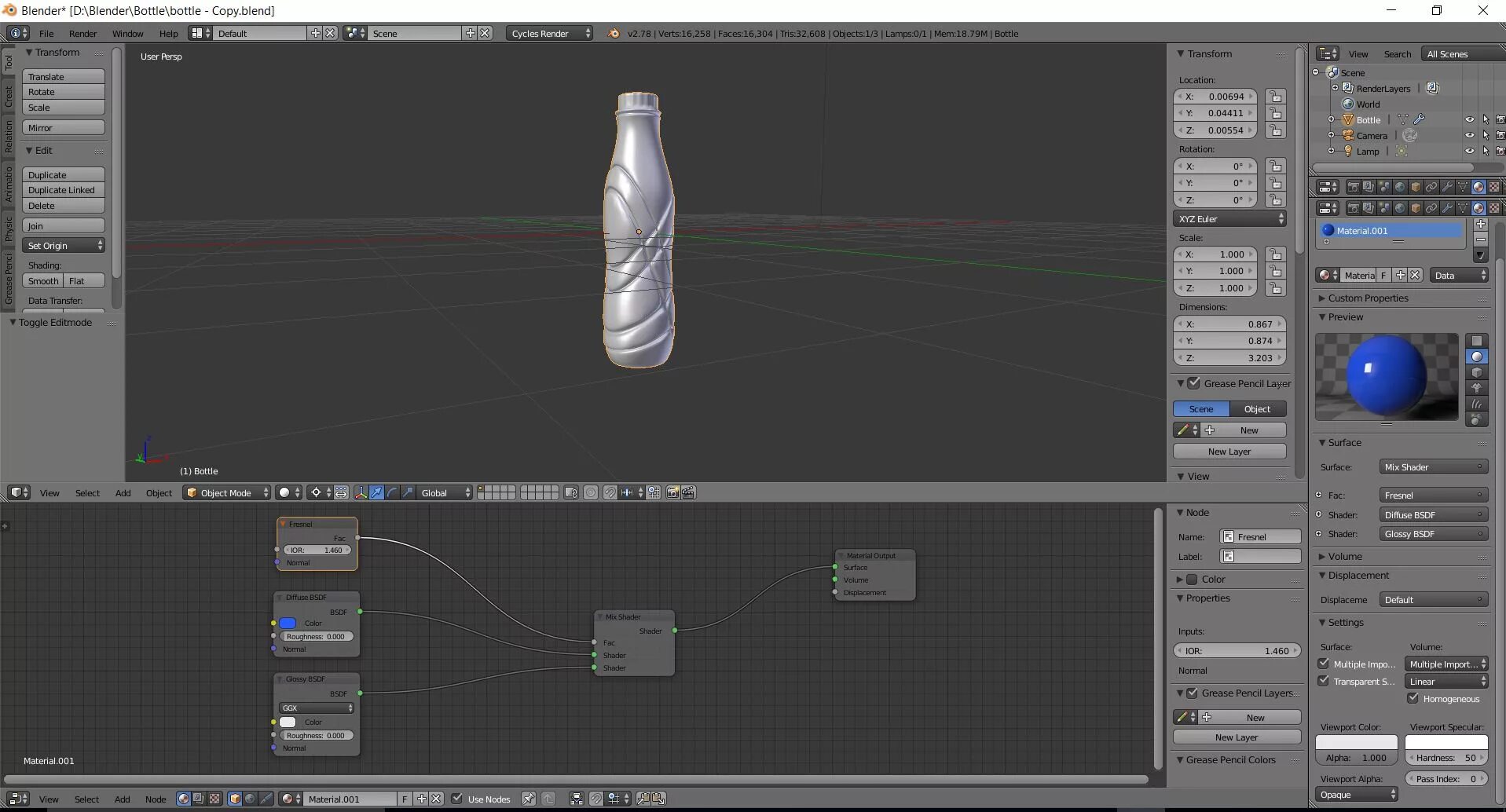The width and height of the screenshot is (1506, 812).
Task: Click the Mirror button
Action: coord(64,128)
